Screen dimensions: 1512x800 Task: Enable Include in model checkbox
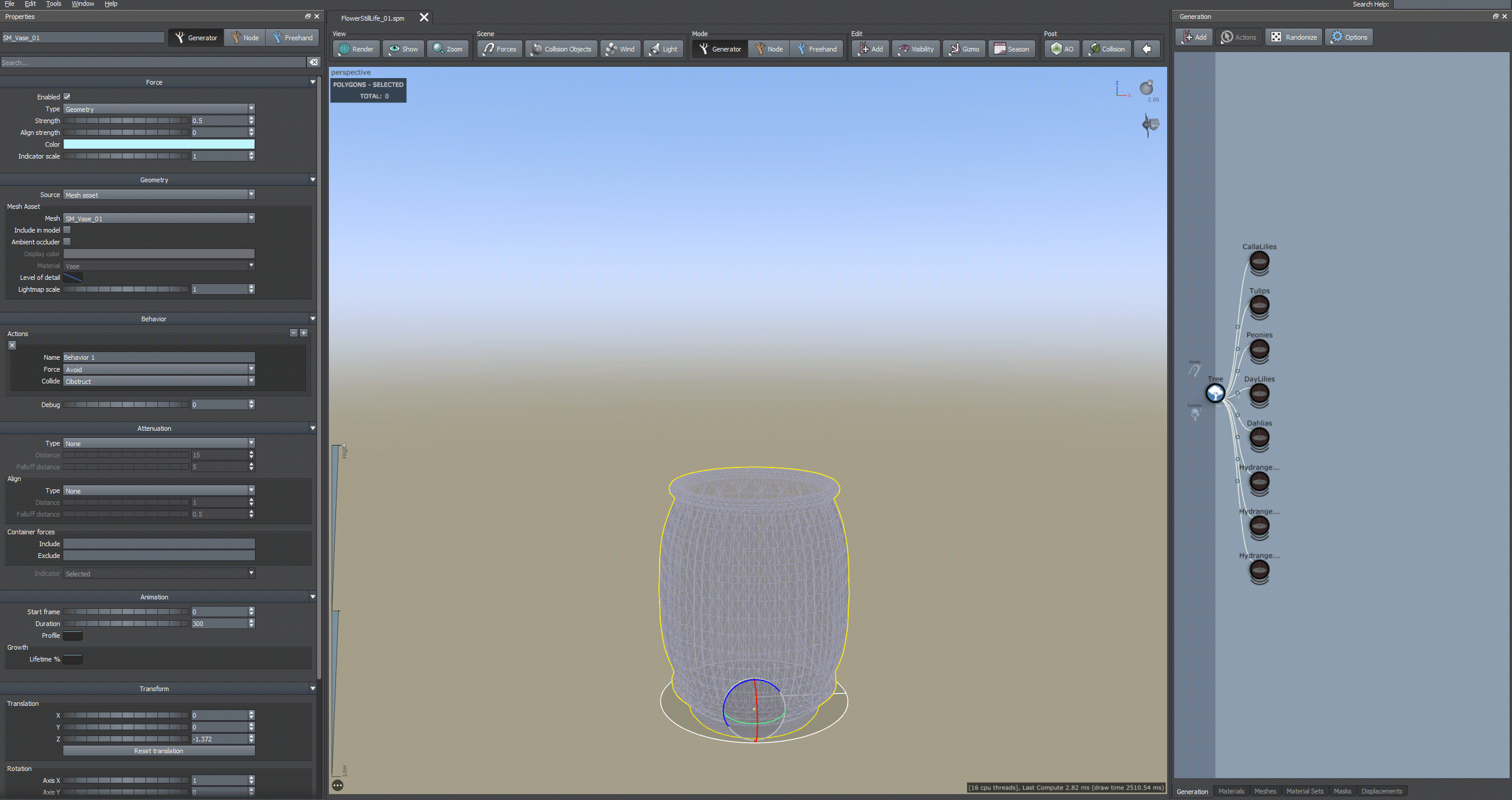point(67,230)
